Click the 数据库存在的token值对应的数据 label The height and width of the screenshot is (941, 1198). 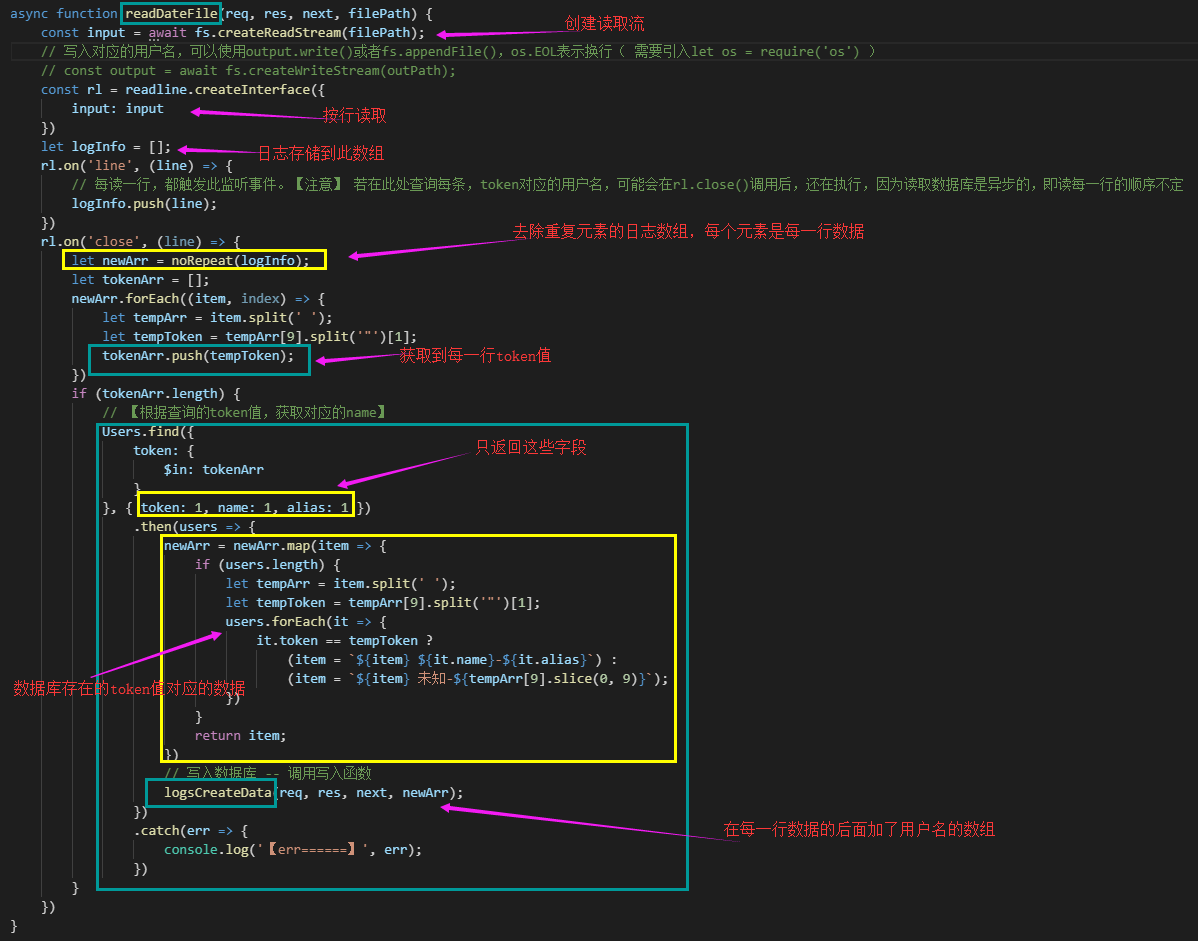pos(124,688)
